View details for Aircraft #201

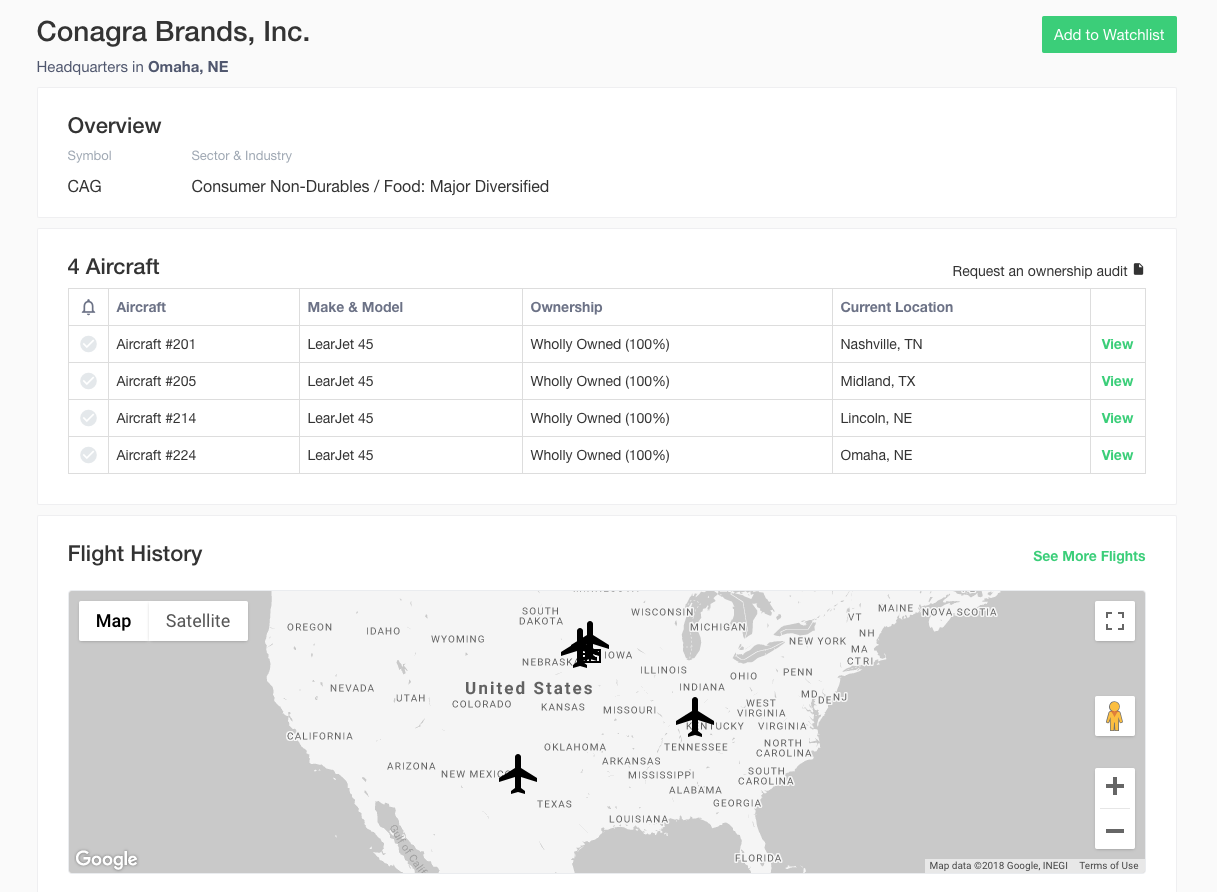[x=1117, y=344]
